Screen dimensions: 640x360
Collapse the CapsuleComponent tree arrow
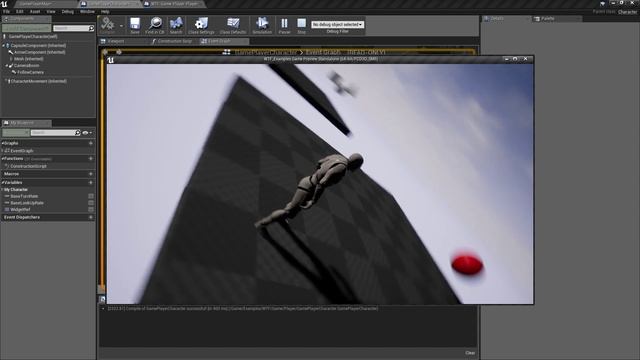(4, 46)
